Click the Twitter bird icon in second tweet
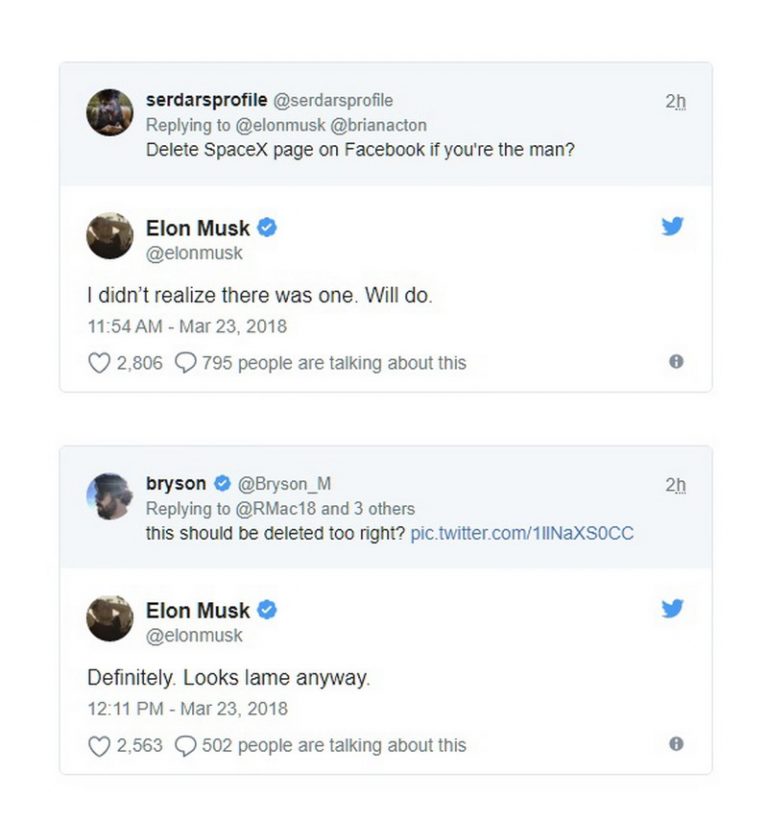Screen dimensions: 768x821 (672, 608)
